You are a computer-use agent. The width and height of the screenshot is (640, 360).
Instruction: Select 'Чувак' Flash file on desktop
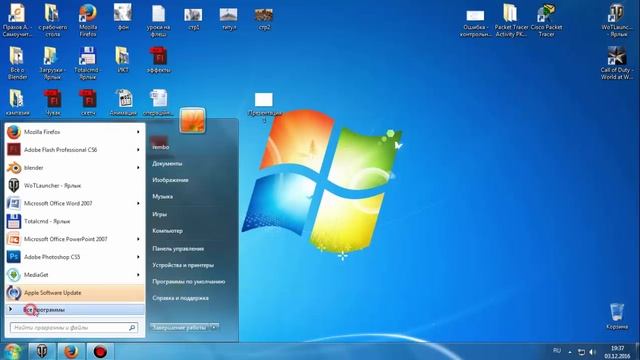click(53, 102)
